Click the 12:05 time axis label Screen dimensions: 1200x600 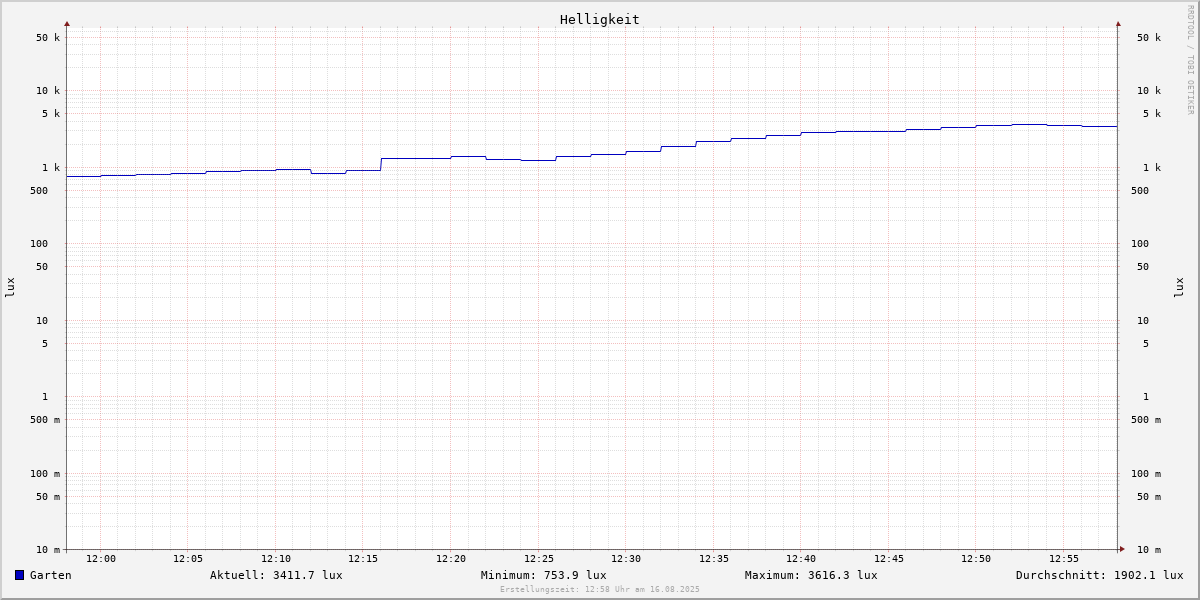188,559
